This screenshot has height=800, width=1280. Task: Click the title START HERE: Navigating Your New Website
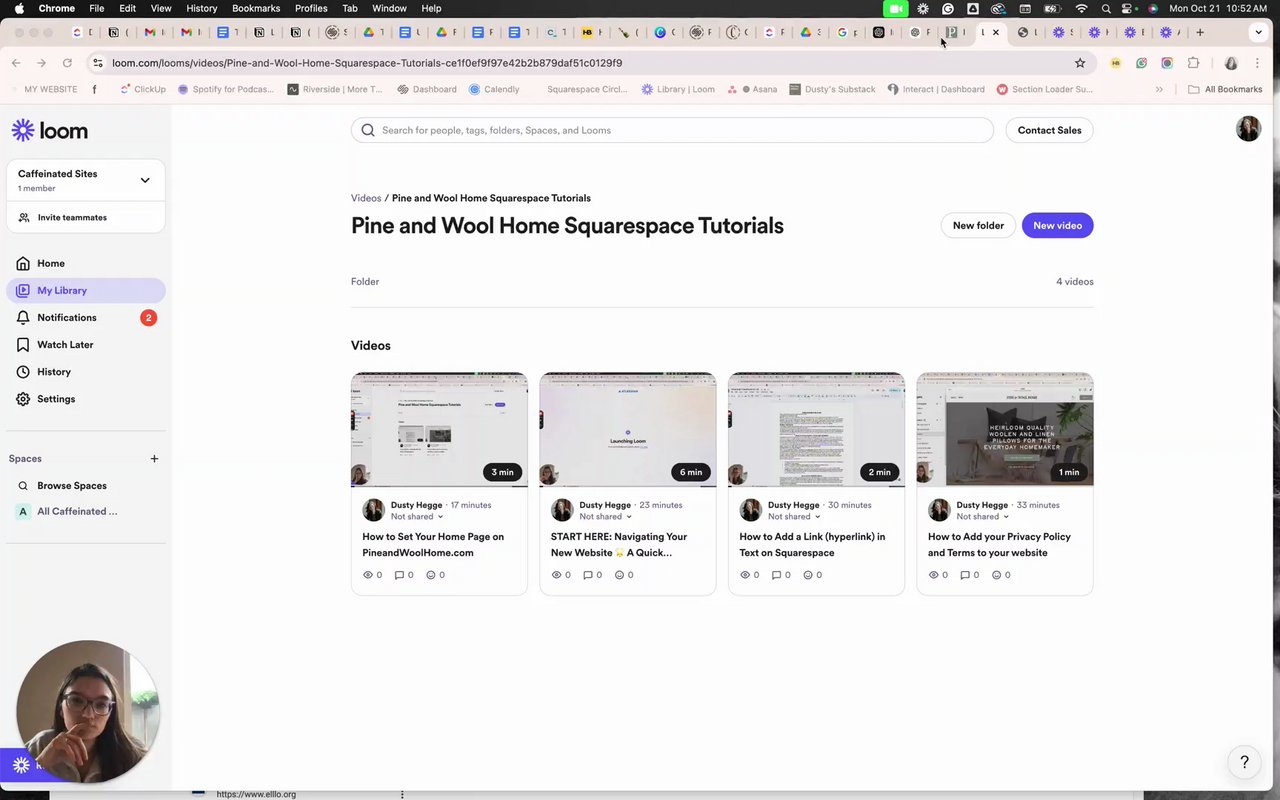point(619,544)
